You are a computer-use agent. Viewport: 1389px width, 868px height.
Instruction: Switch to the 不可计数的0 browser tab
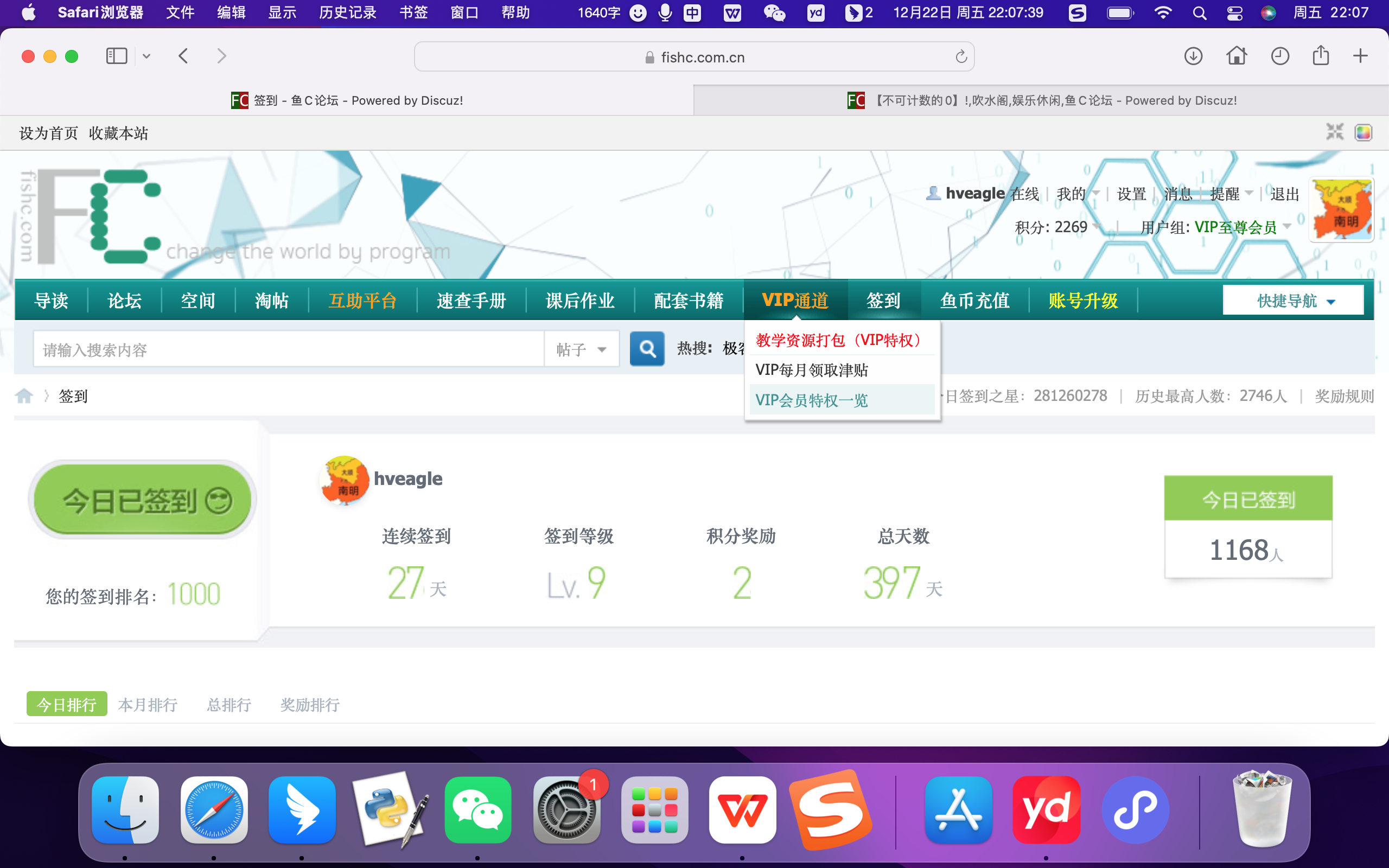(x=1041, y=100)
